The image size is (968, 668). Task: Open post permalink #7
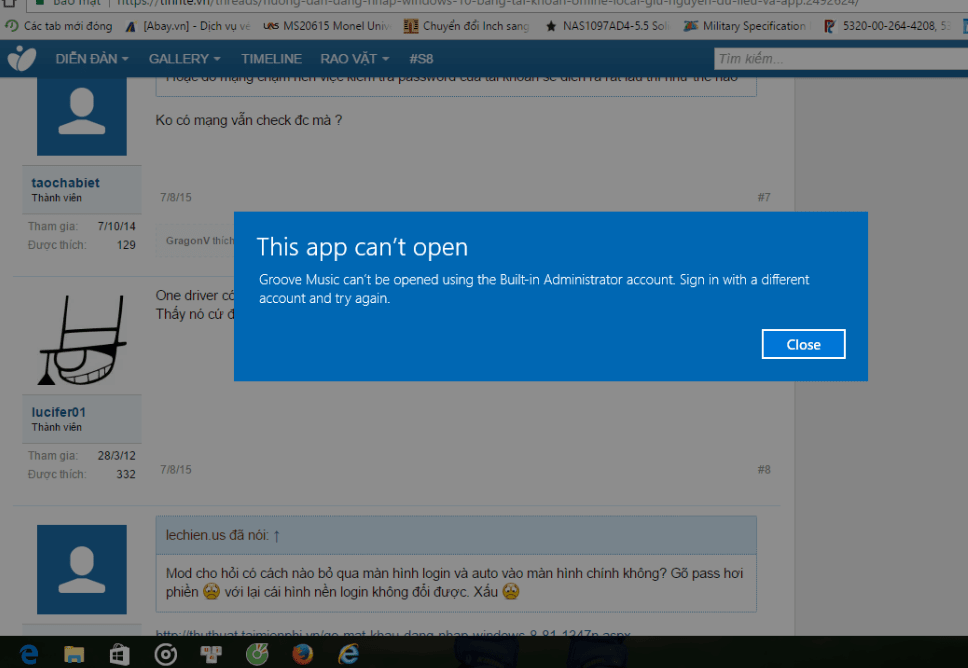click(x=764, y=197)
